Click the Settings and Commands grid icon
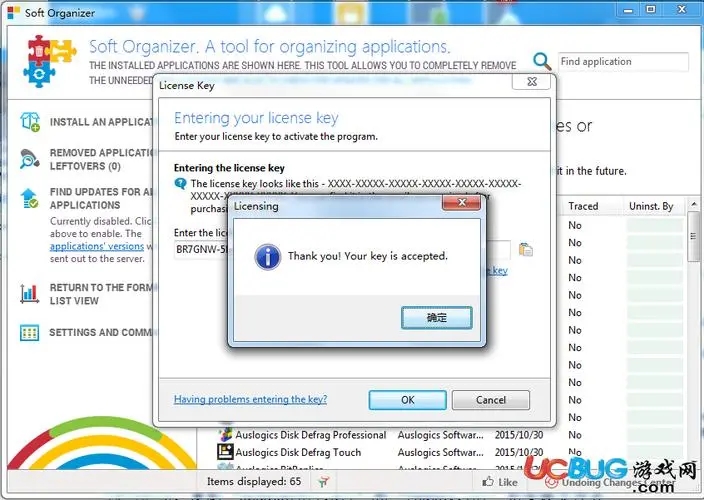Viewport: 704px width, 500px height. point(30,333)
